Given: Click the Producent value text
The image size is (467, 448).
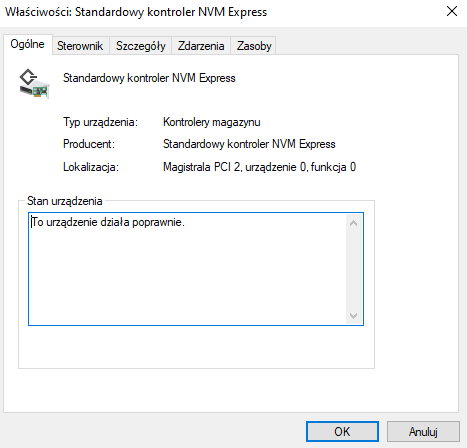Looking at the screenshot, I should point(249,144).
